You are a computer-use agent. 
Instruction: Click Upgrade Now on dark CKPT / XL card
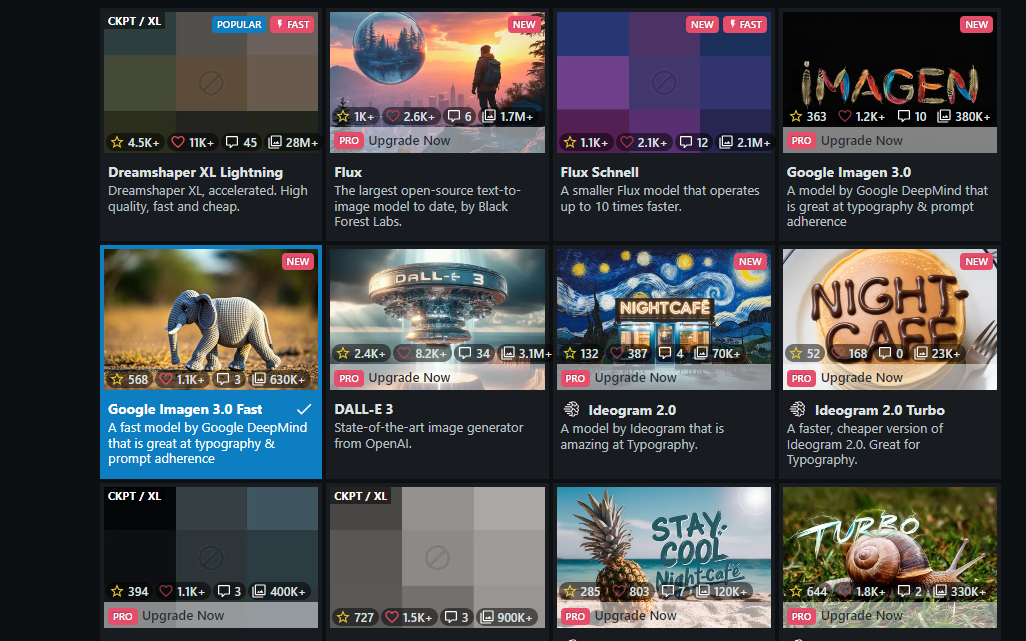click(x=183, y=615)
